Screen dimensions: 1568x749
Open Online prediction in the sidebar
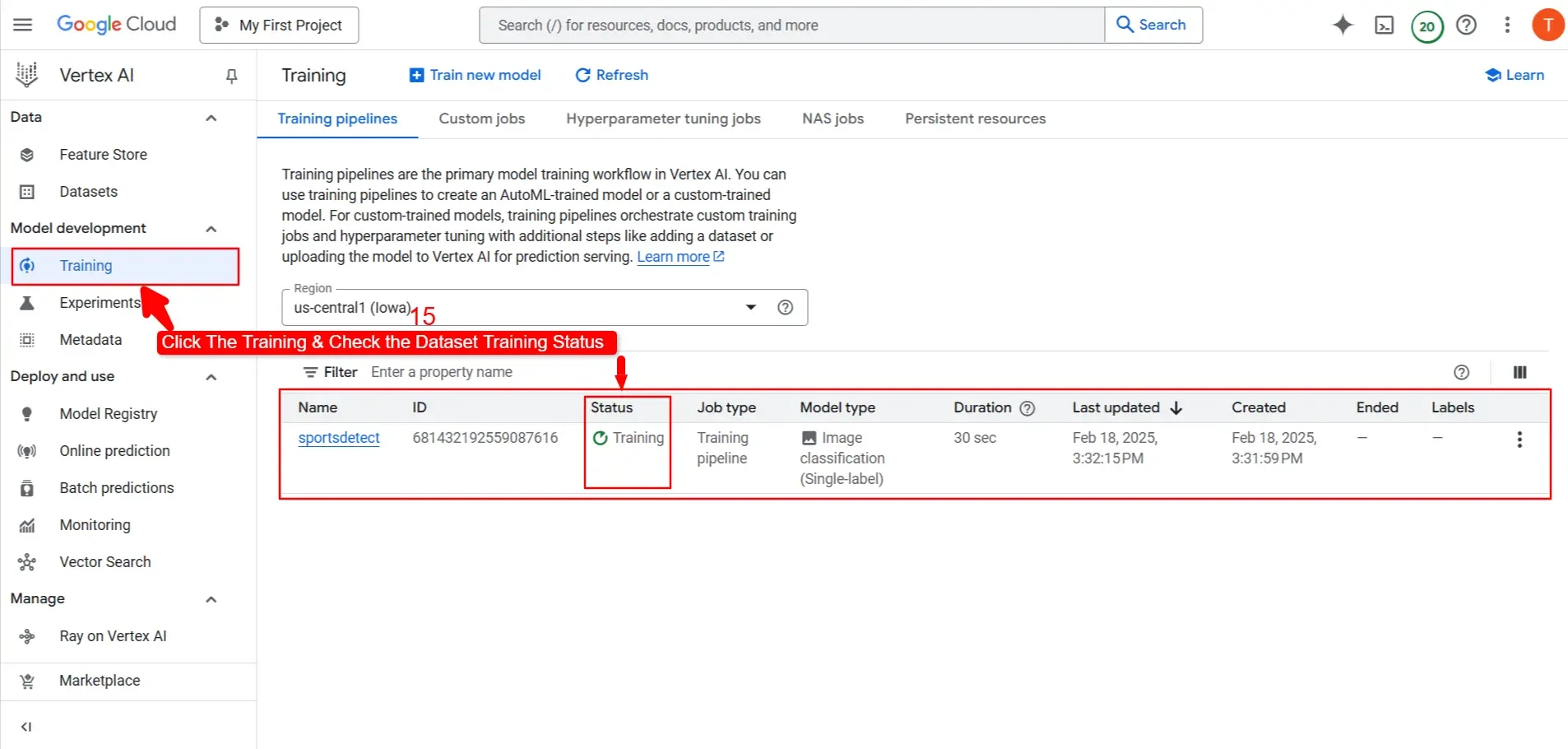click(114, 451)
